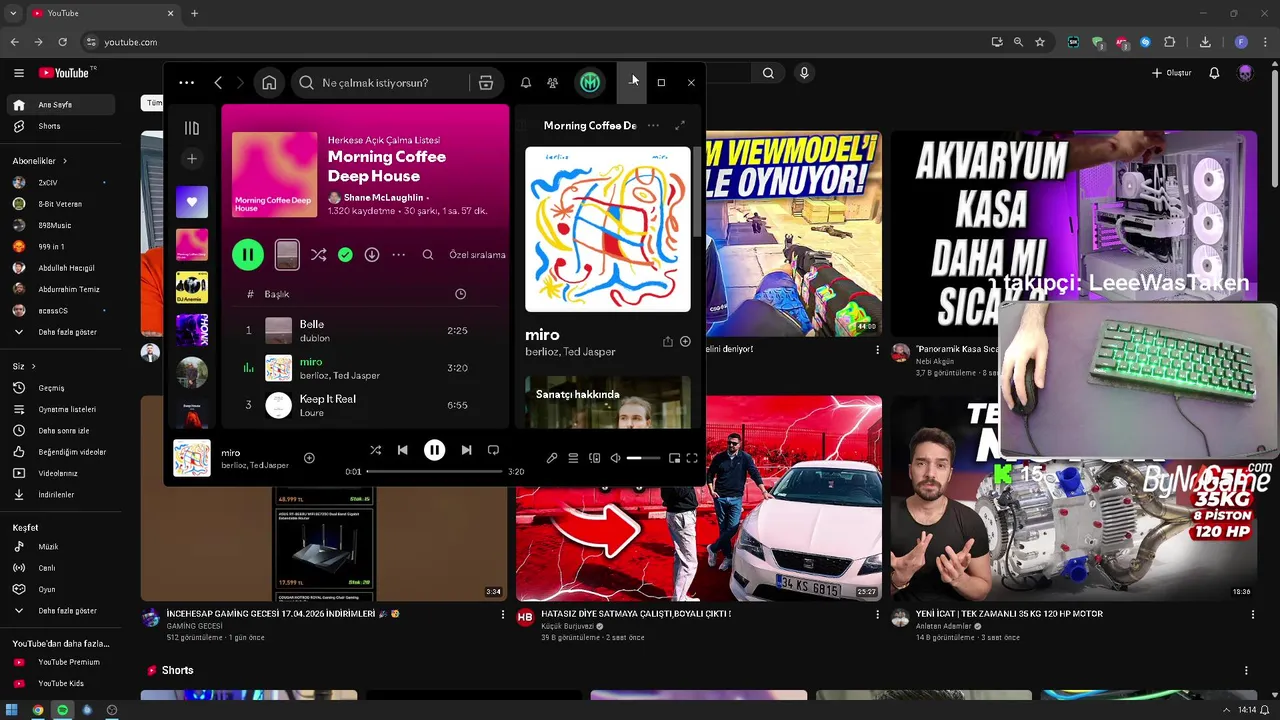Image resolution: width=1280 pixels, height=720 pixels.
Task: Seek along song progress bar
Action: [434, 472]
